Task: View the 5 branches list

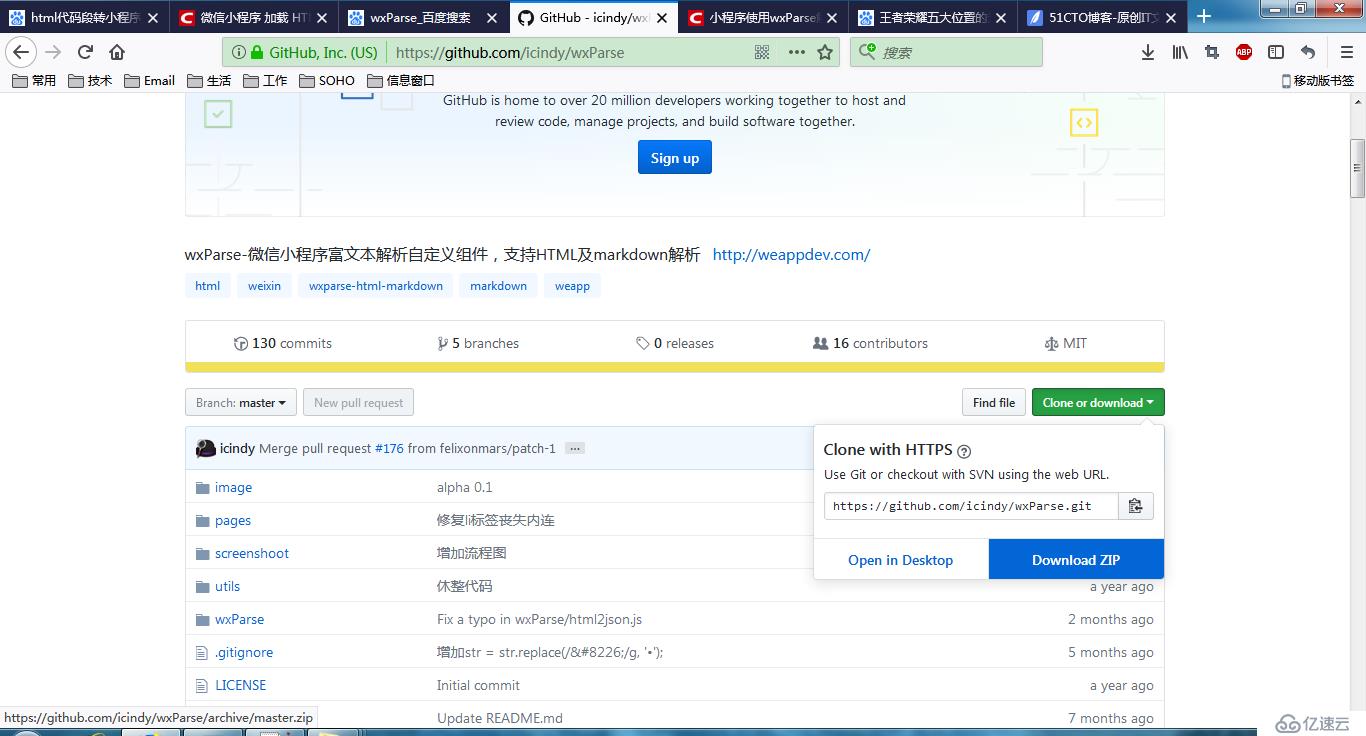Action: point(479,343)
